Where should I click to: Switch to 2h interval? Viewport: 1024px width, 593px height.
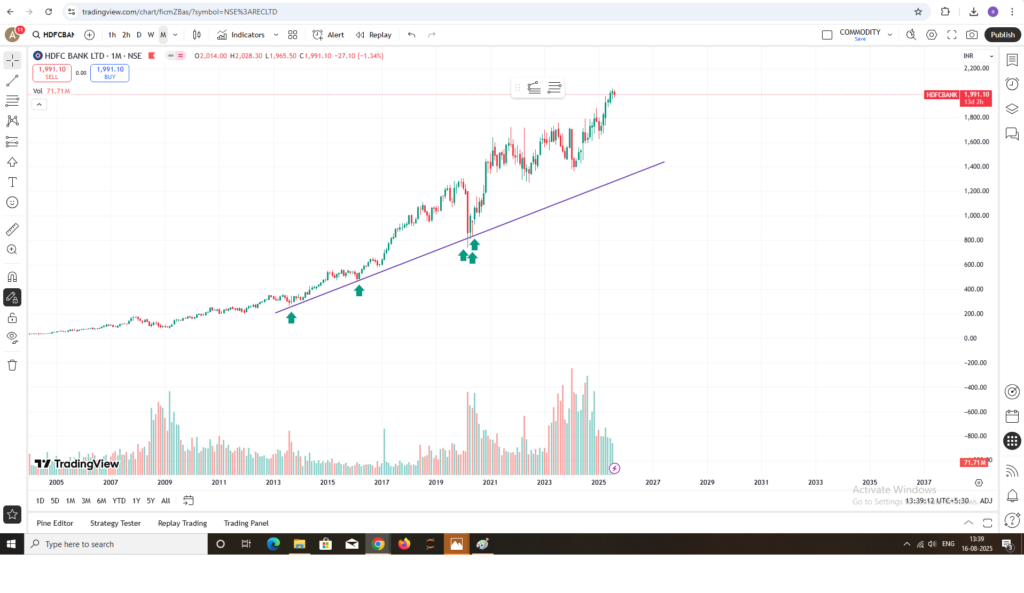[126, 35]
